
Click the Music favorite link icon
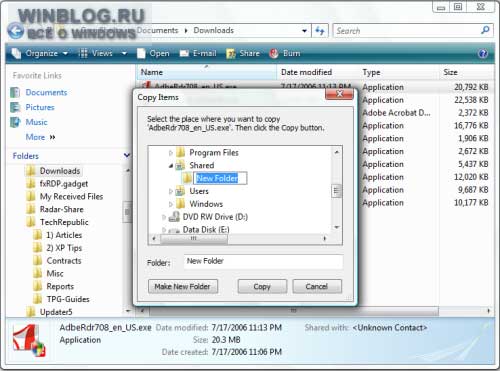[x=15, y=122]
